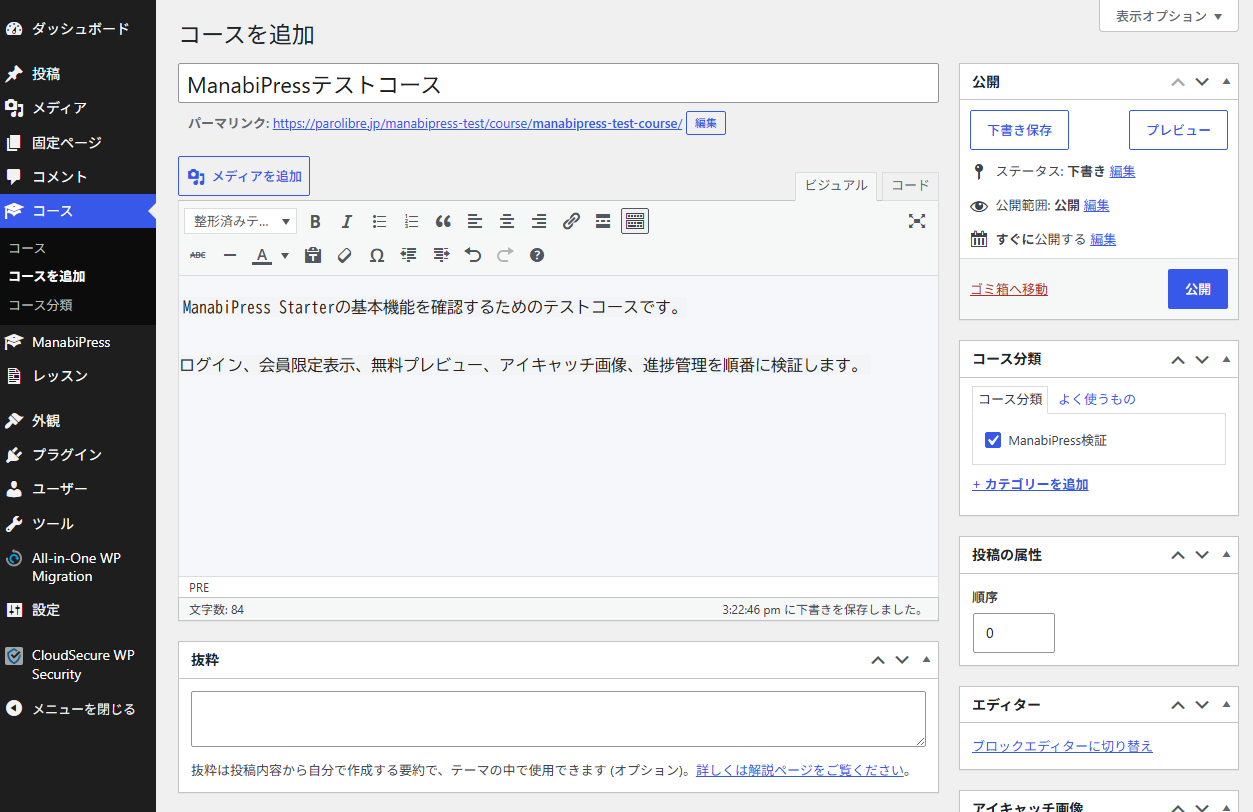Clear formatting with eraser icon
The height and width of the screenshot is (812, 1253).
pyautogui.click(x=345, y=255)
